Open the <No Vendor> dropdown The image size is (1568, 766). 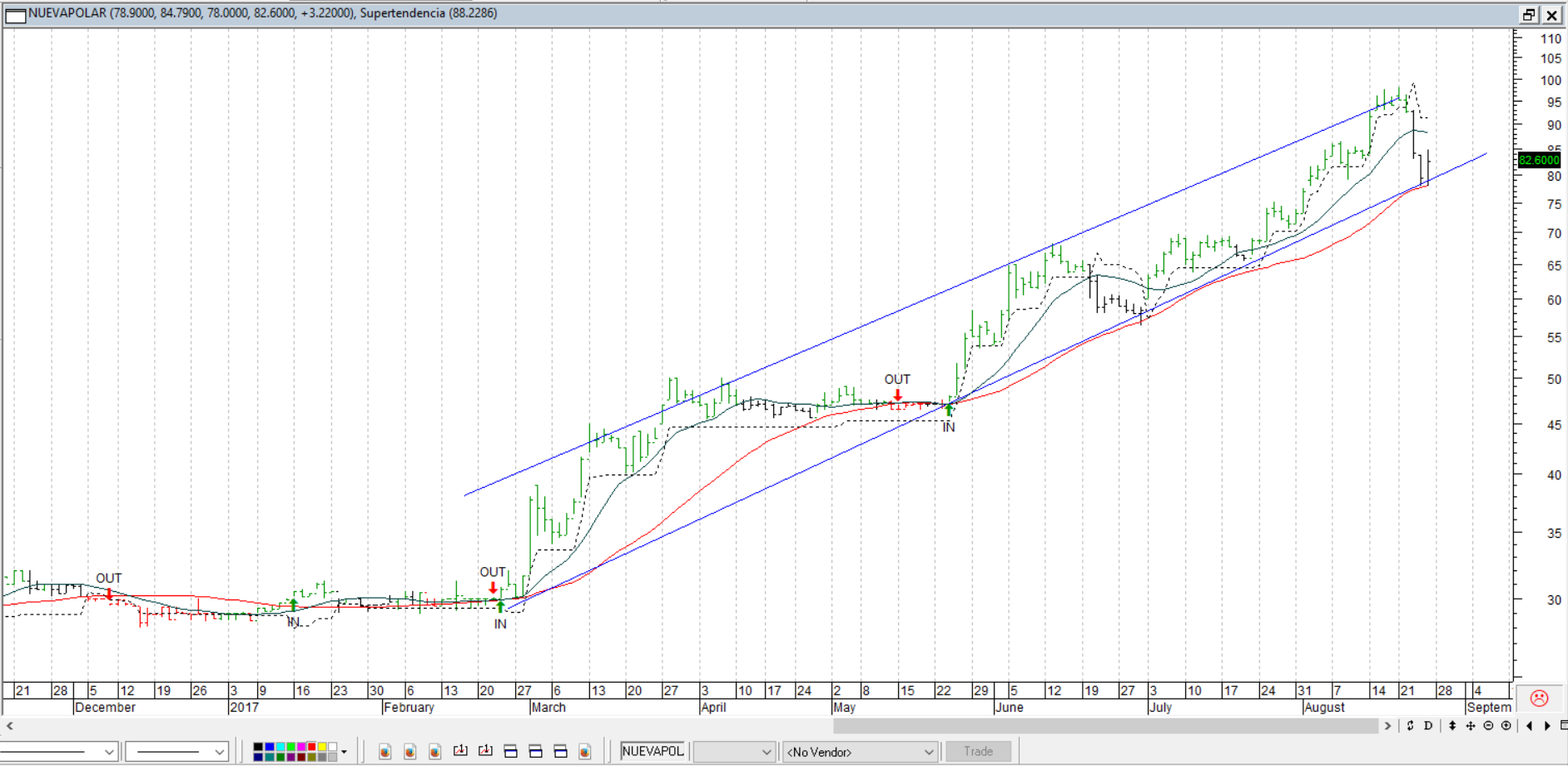860,752
